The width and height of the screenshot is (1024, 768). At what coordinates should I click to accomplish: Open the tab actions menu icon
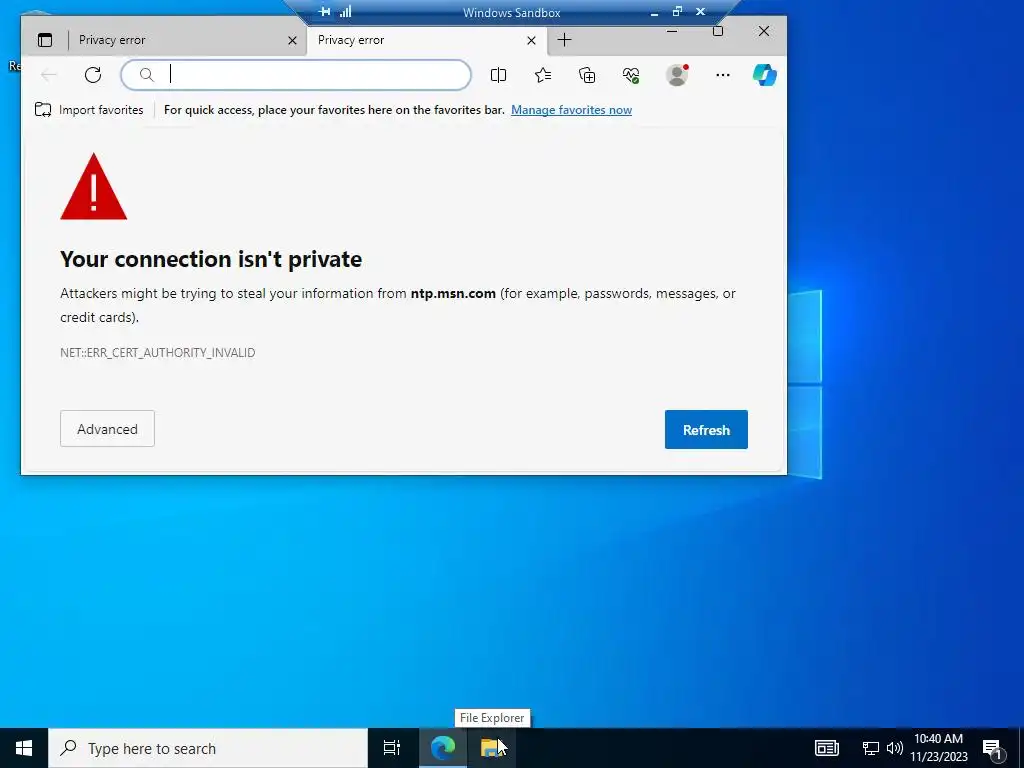click(44, 40)
